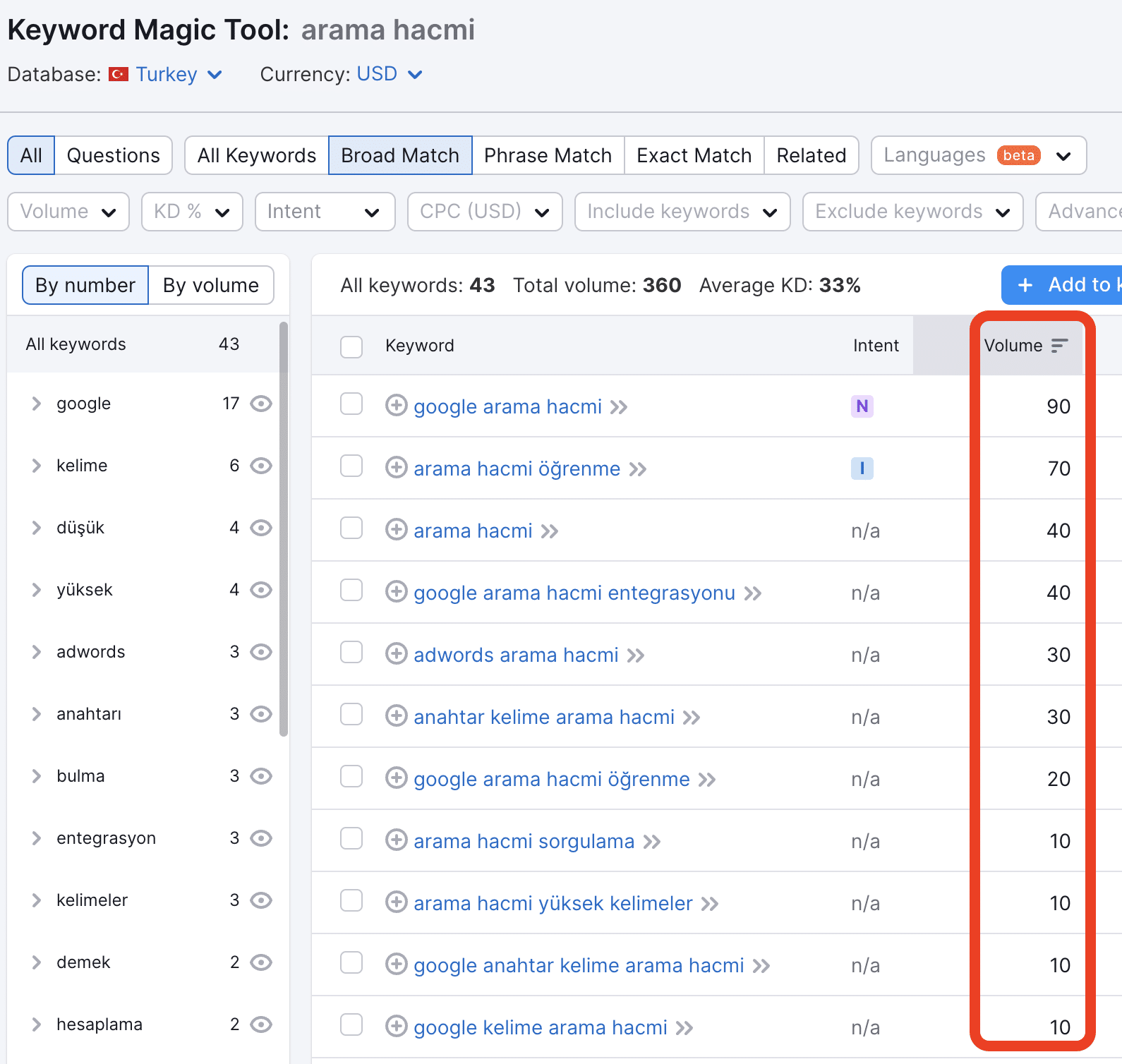Click the plus icon beside google arama hacmi
Viewport: 1122px width, 1064px height.
396,406
